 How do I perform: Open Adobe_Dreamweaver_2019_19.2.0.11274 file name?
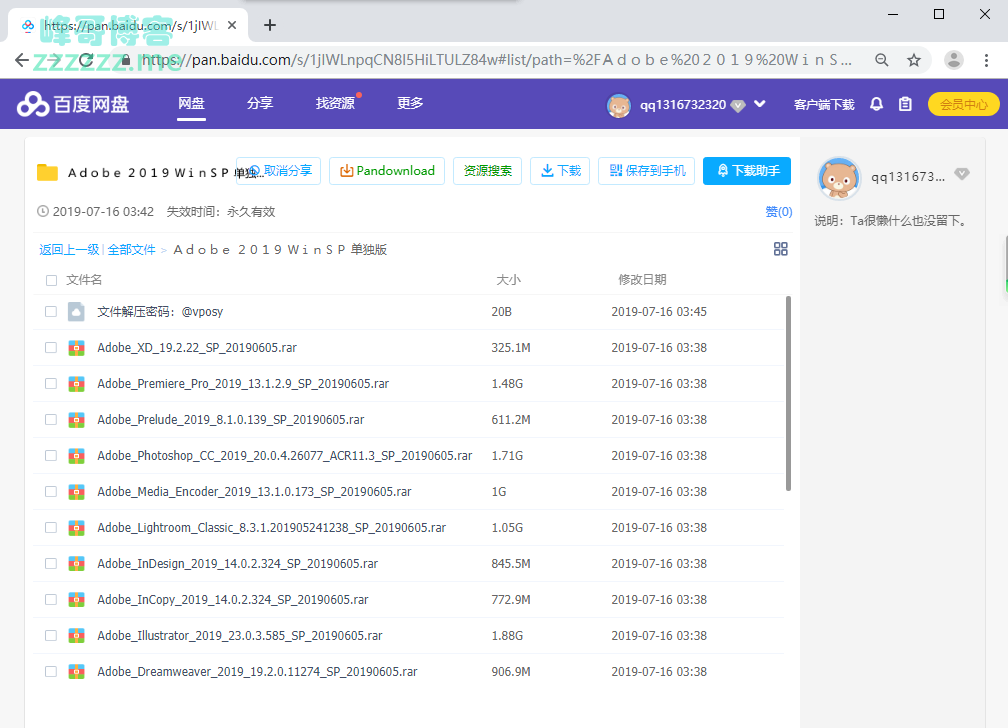click(257, 672)
